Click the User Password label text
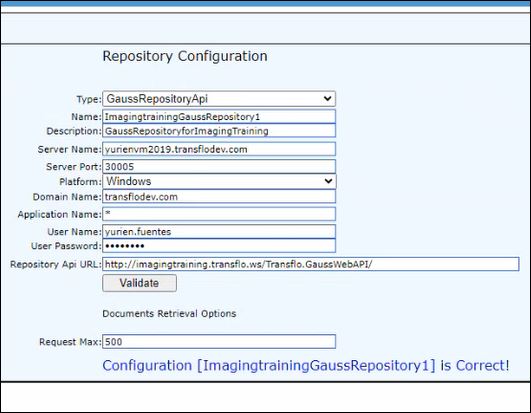The height and width of the screenshot is (413, 531). click(66, 246)
